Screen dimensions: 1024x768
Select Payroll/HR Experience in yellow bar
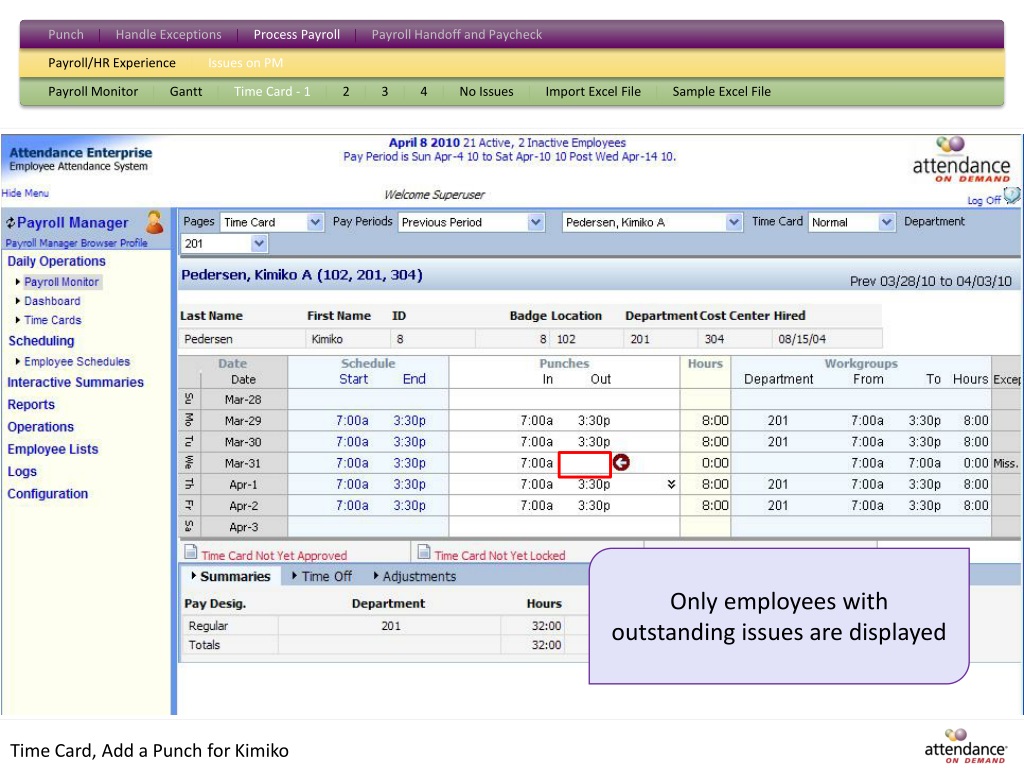(112, 63)
